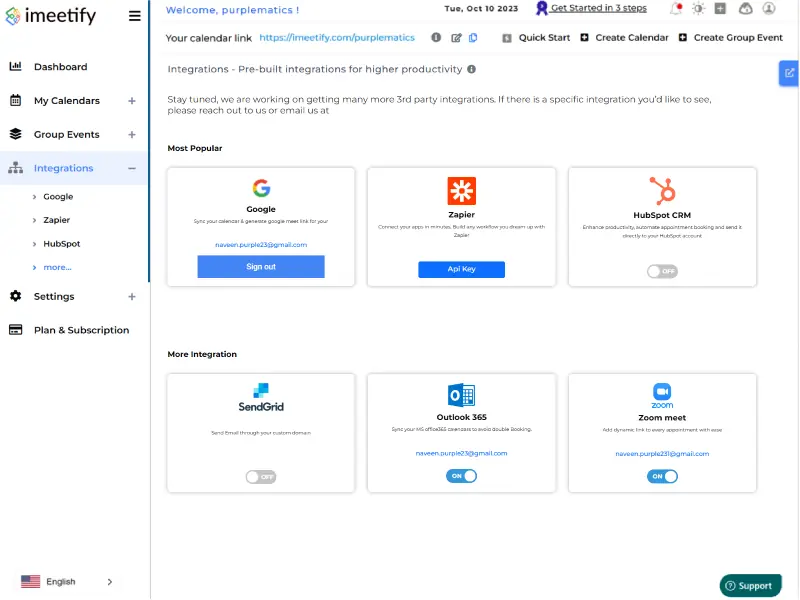The height and width of the screenshot is (600, 800).
Task: Open HubSpot integration submenu item
Action: tap(62, 243)
